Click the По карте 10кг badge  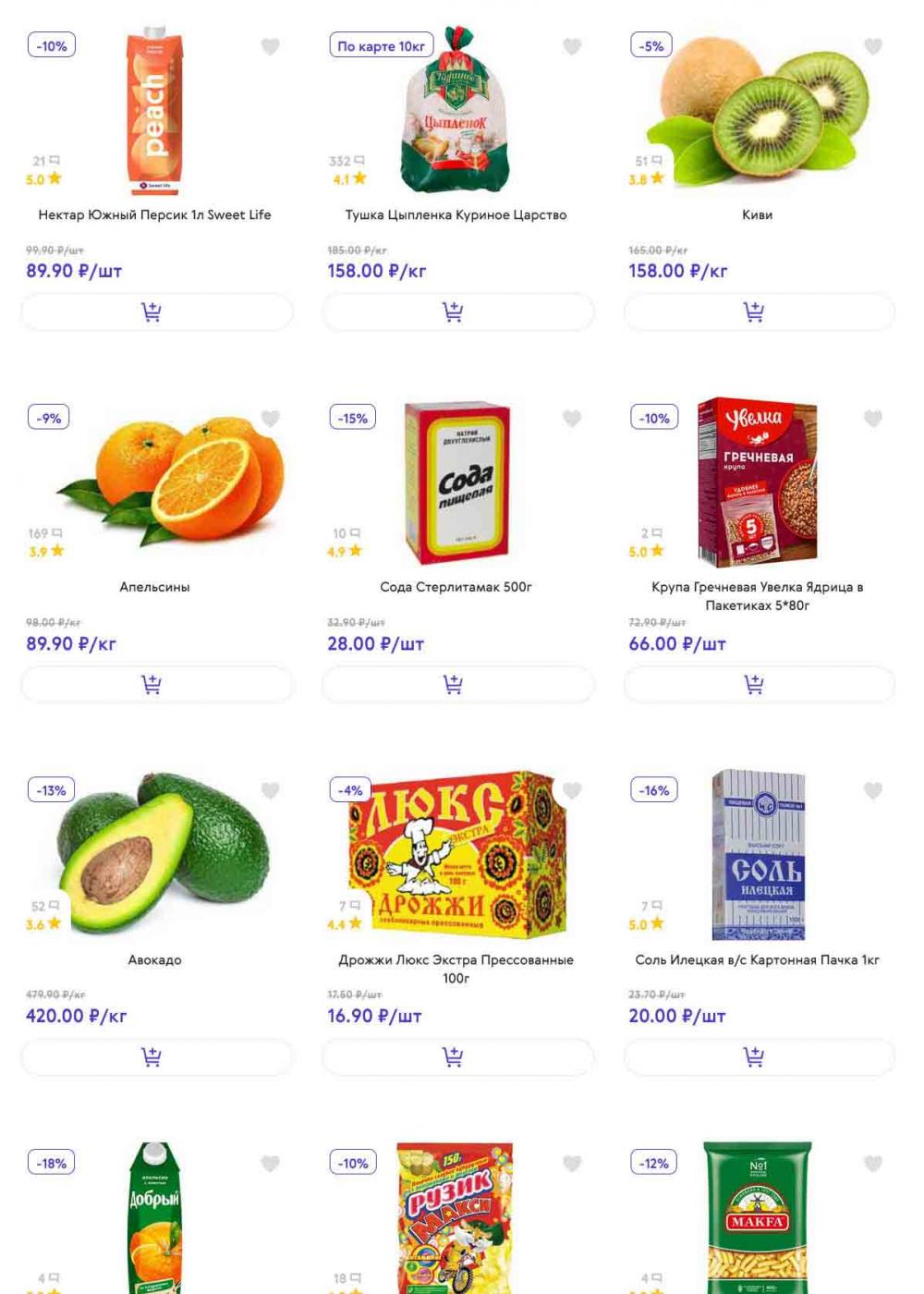[382, 45]
